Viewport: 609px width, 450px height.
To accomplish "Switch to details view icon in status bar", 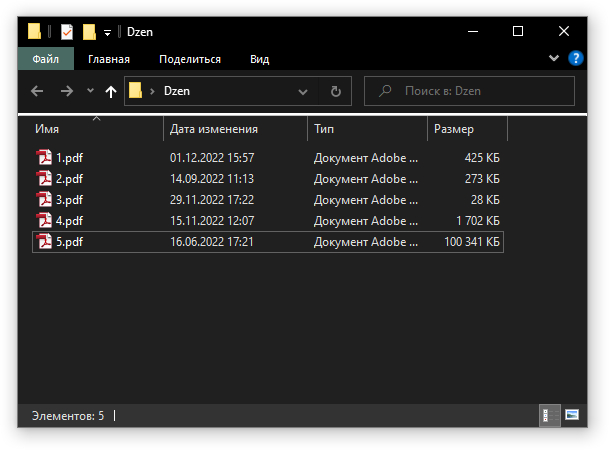I will pos(550,415).
